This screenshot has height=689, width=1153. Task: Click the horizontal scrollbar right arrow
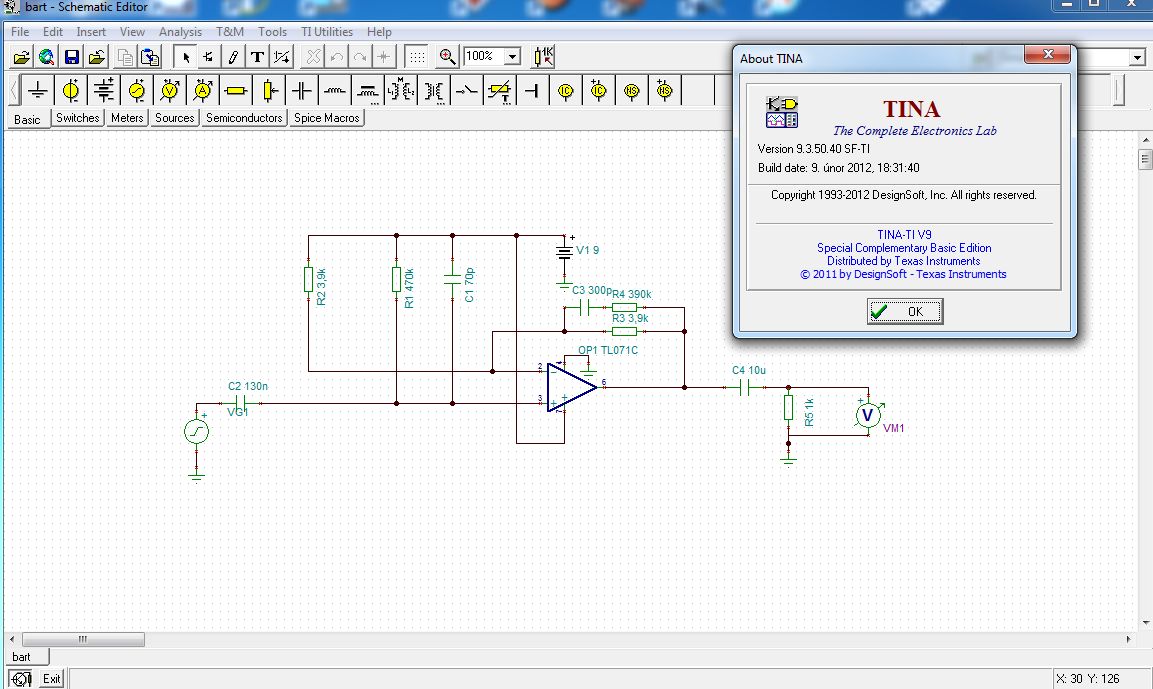[1129, 640]
